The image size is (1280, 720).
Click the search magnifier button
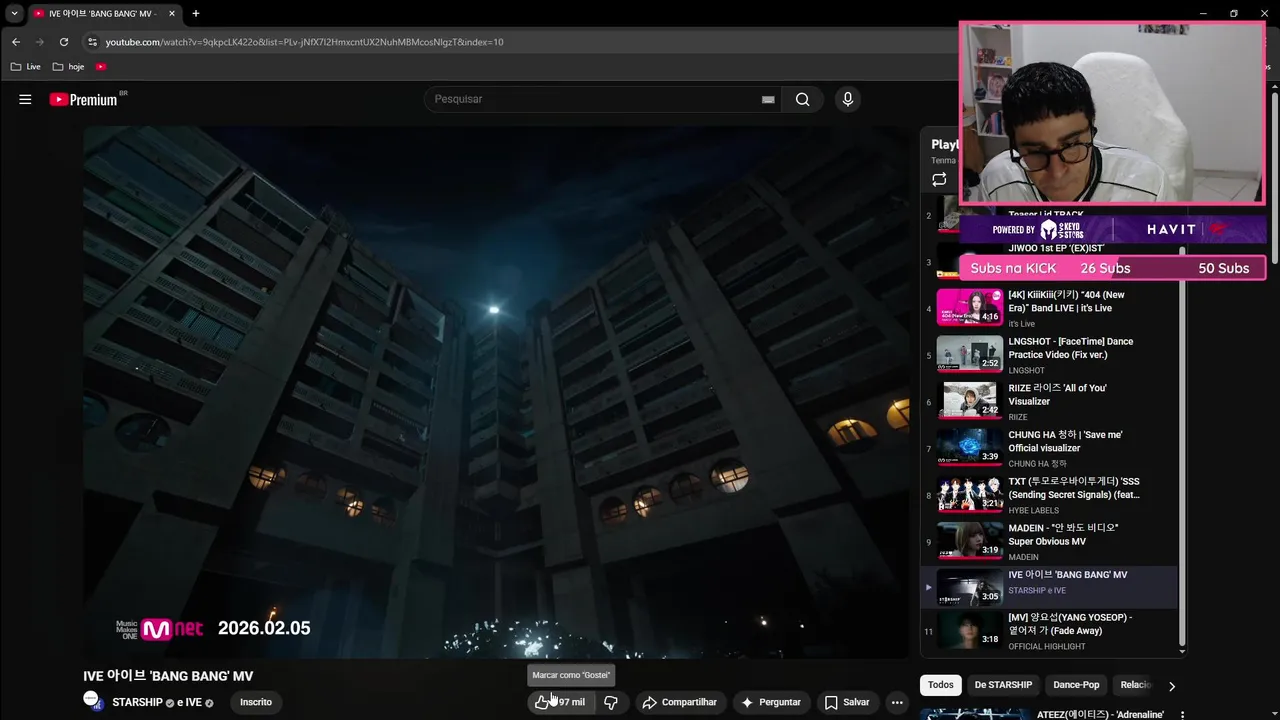coord(802,99)
